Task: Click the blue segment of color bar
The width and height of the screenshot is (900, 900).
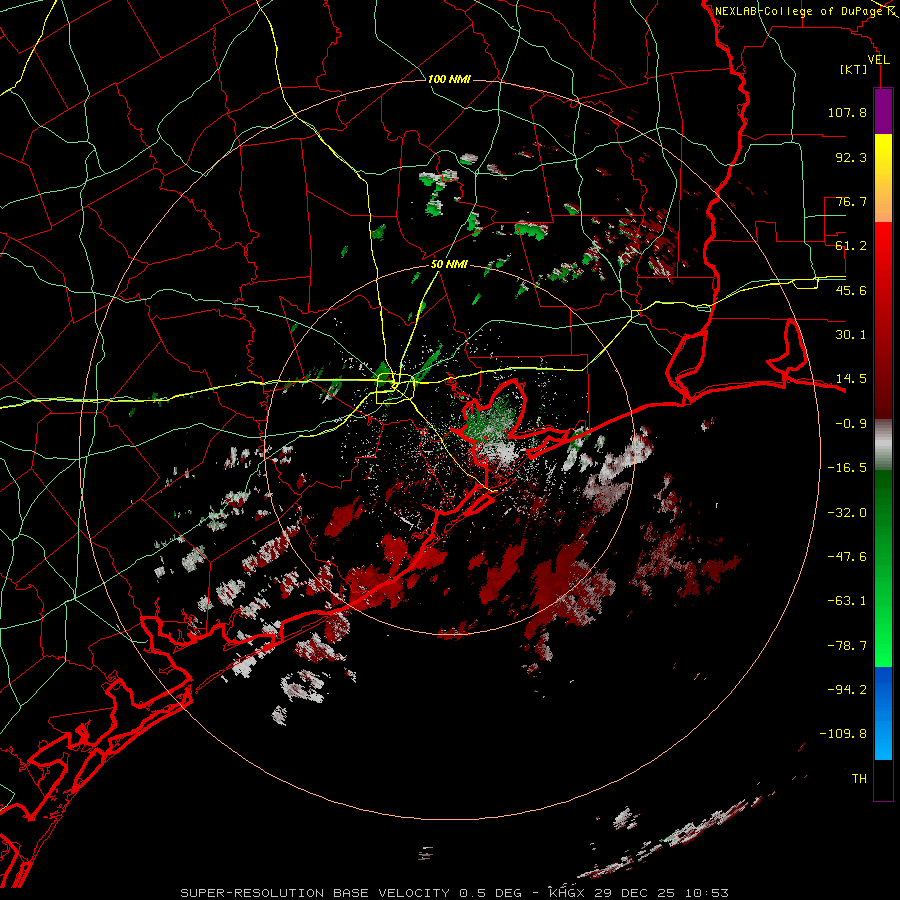Action: click(883, 713)
